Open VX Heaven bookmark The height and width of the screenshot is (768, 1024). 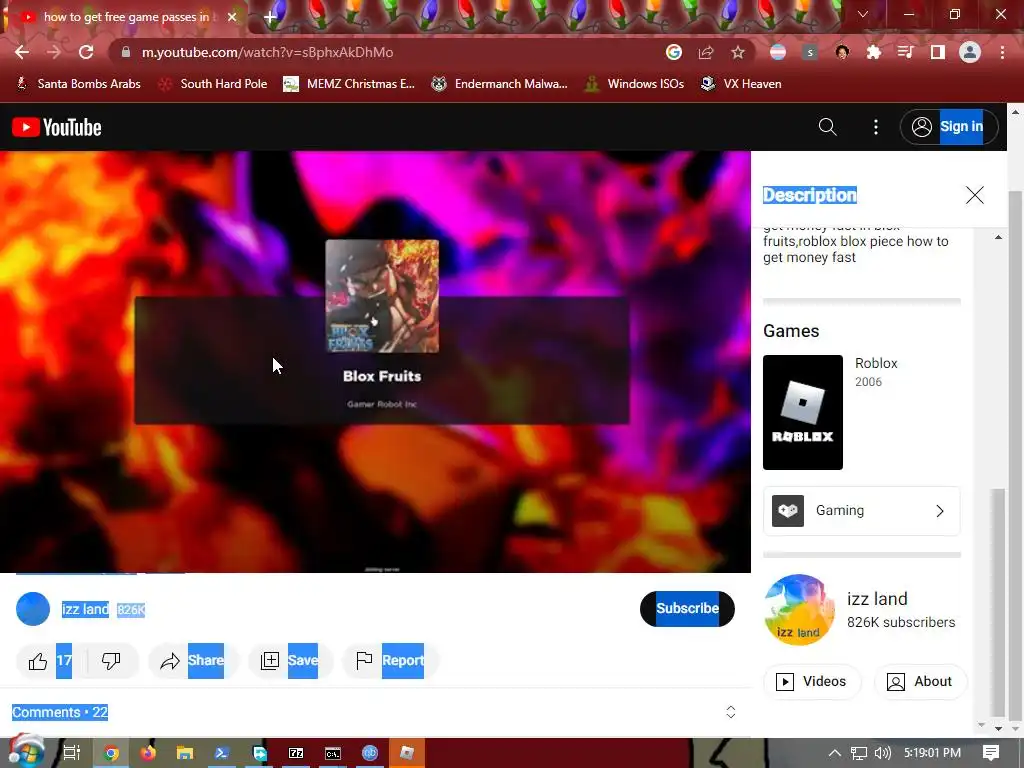(x=741, y=84)
